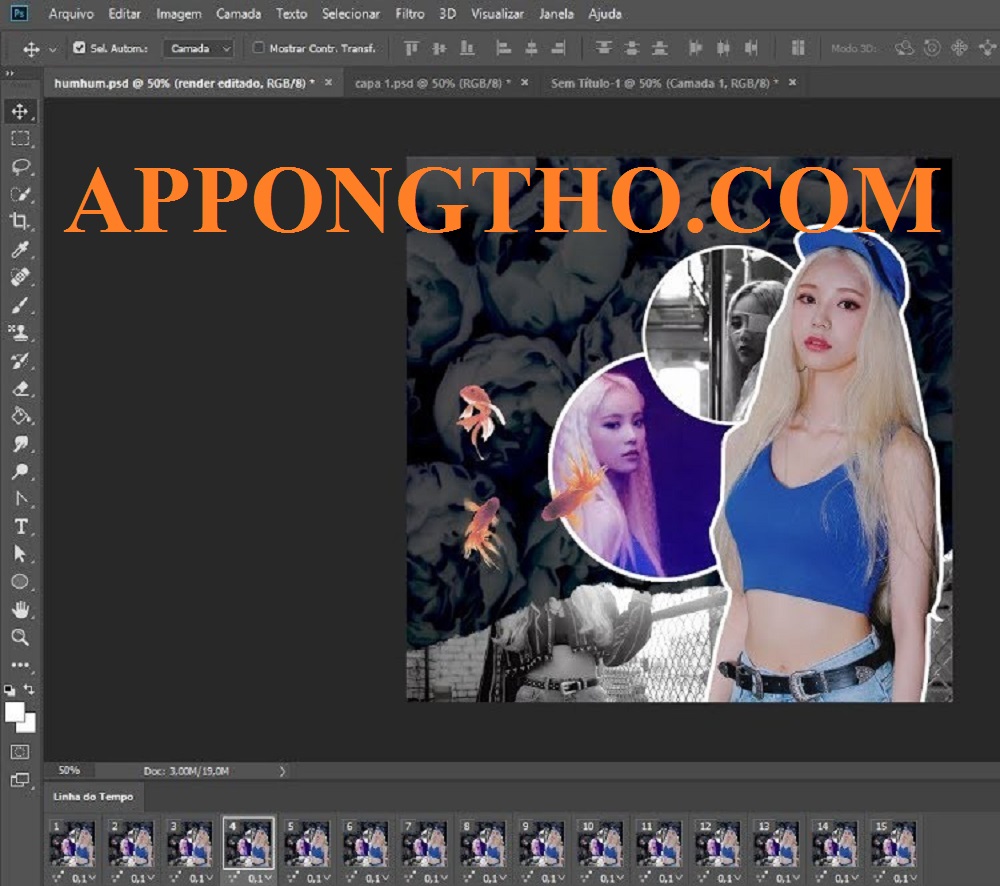Viewport: 1000px width, 886px height.
Task: Click the Auto-Align Layers icon
Action: pyautogui.click(x=798, y=48)
